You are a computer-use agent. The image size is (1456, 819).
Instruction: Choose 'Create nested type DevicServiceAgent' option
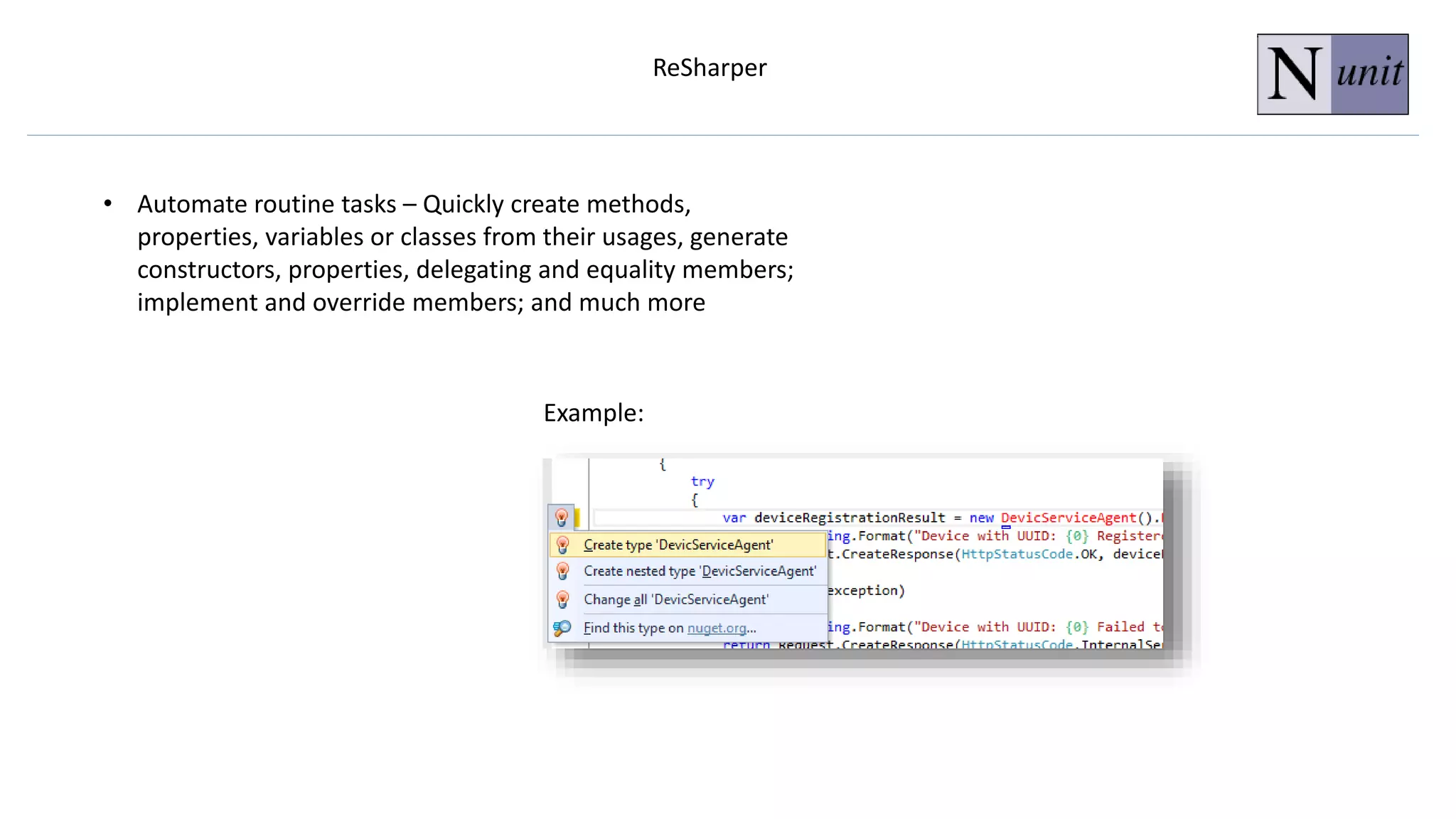(688, 571)
